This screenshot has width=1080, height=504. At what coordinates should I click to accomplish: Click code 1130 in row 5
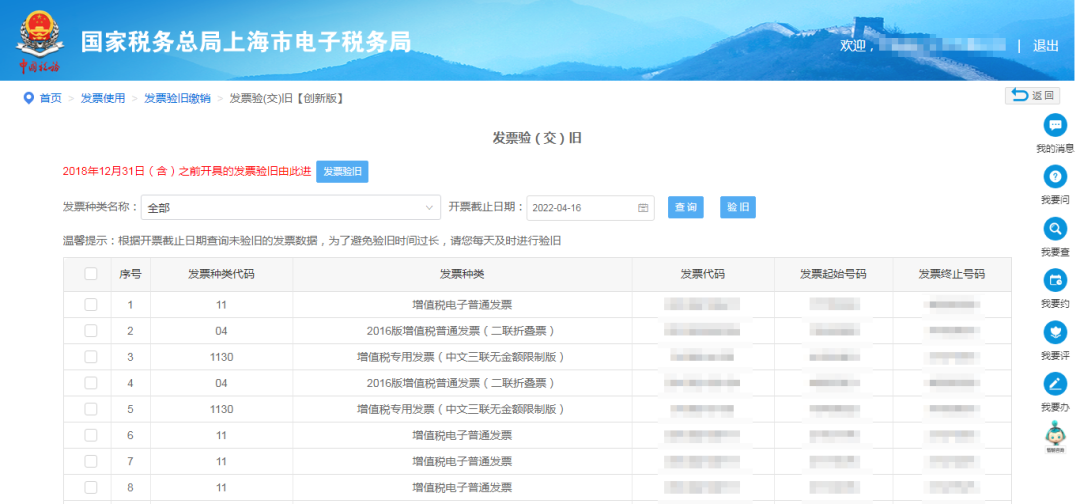click(221, 409)
